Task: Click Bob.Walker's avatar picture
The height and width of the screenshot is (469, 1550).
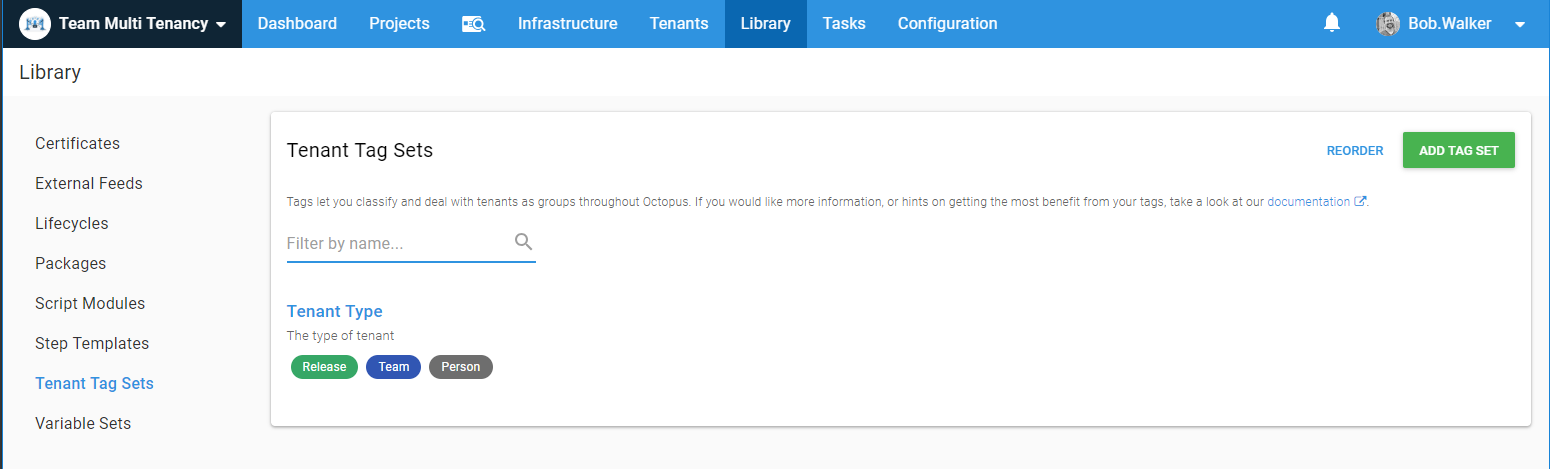Action: pos(1387,23)
